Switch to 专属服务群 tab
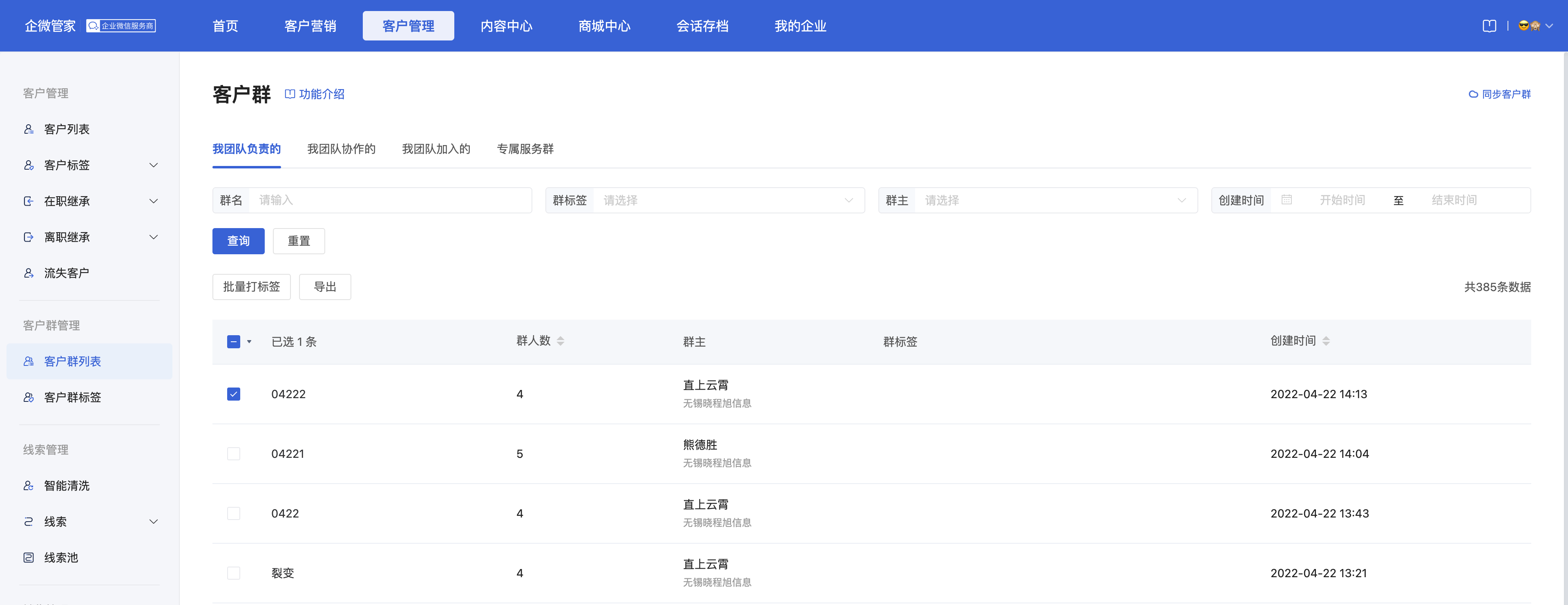 pos(525,149)
